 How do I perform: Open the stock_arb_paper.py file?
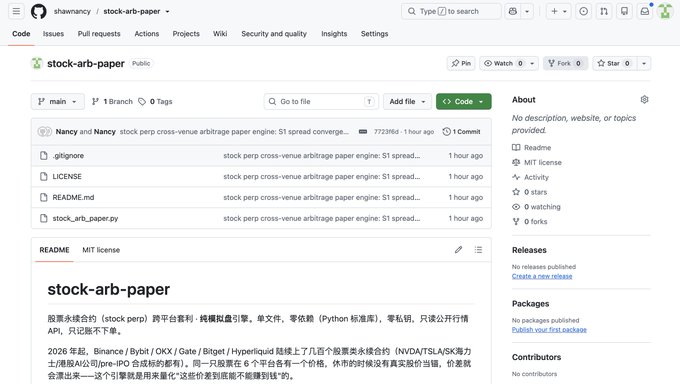[x=85, y=218]
